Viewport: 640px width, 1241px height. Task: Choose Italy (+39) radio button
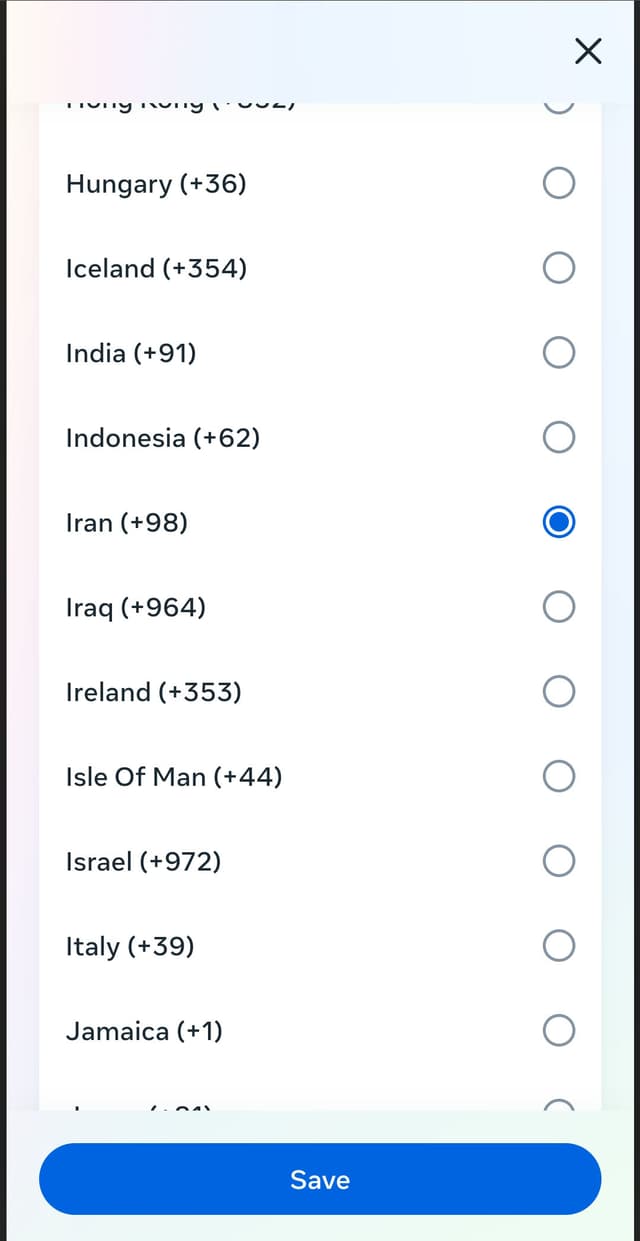(559, 945)
